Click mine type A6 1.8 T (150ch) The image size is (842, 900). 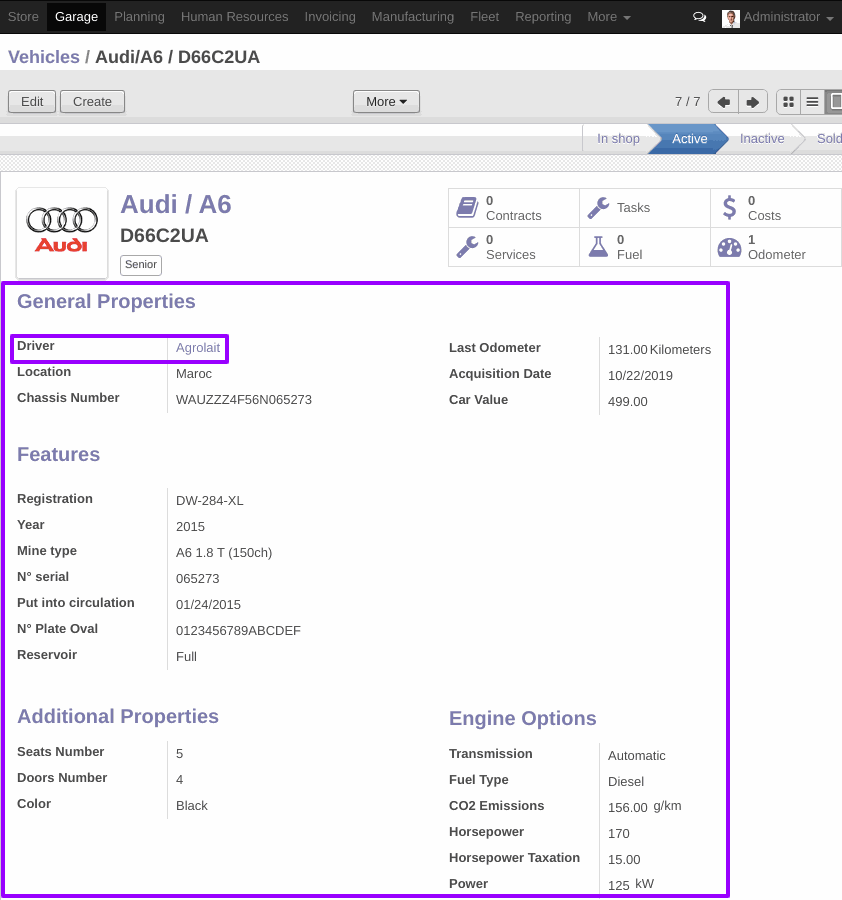click(224, 553)
